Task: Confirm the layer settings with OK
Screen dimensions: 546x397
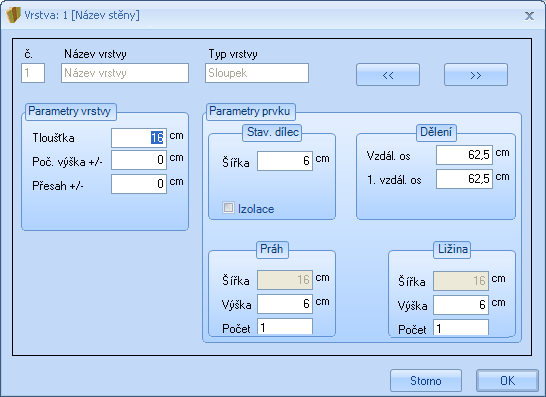Action: tap(507, 381)
